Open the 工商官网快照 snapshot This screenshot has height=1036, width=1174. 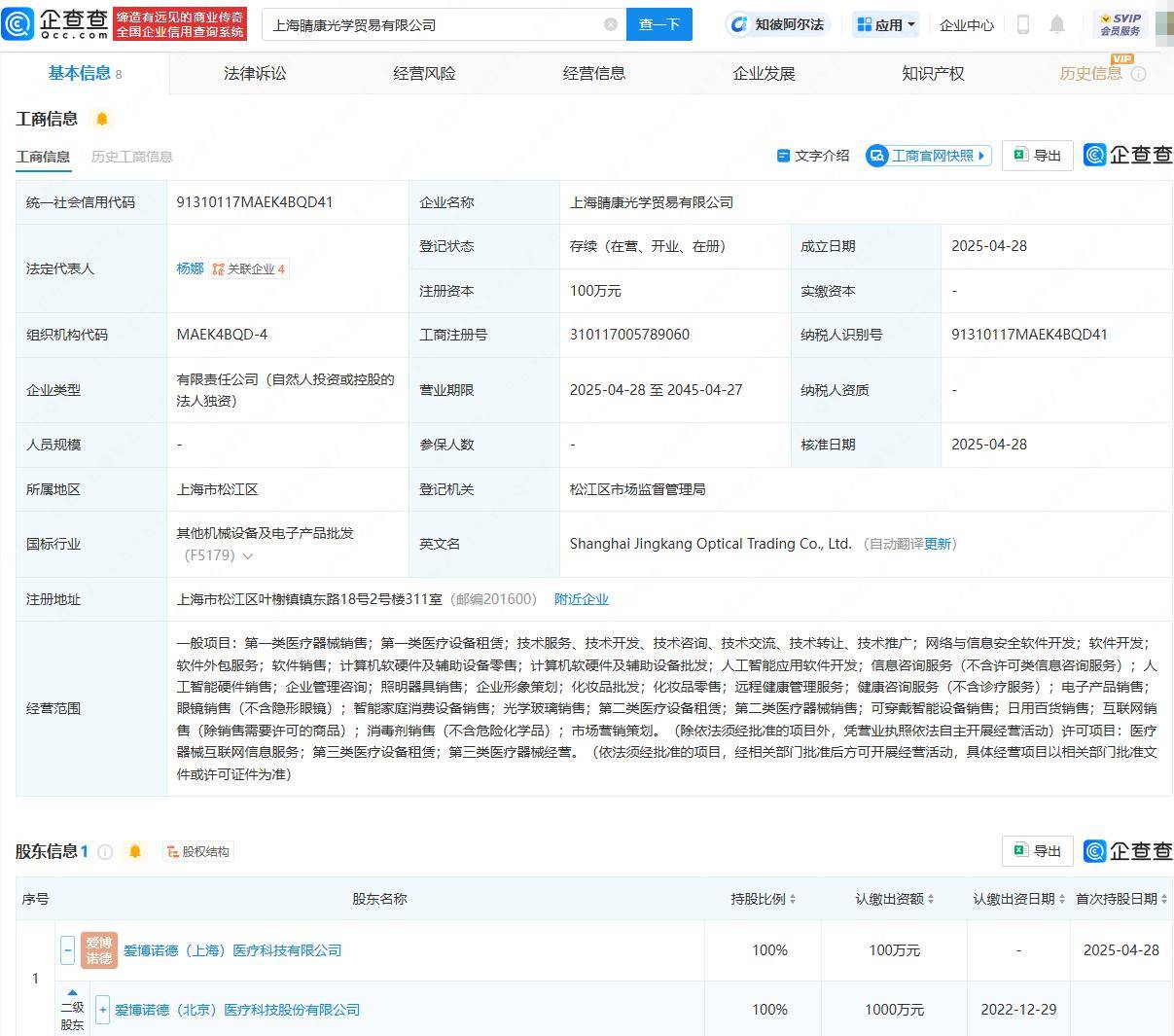coord(929,156)
